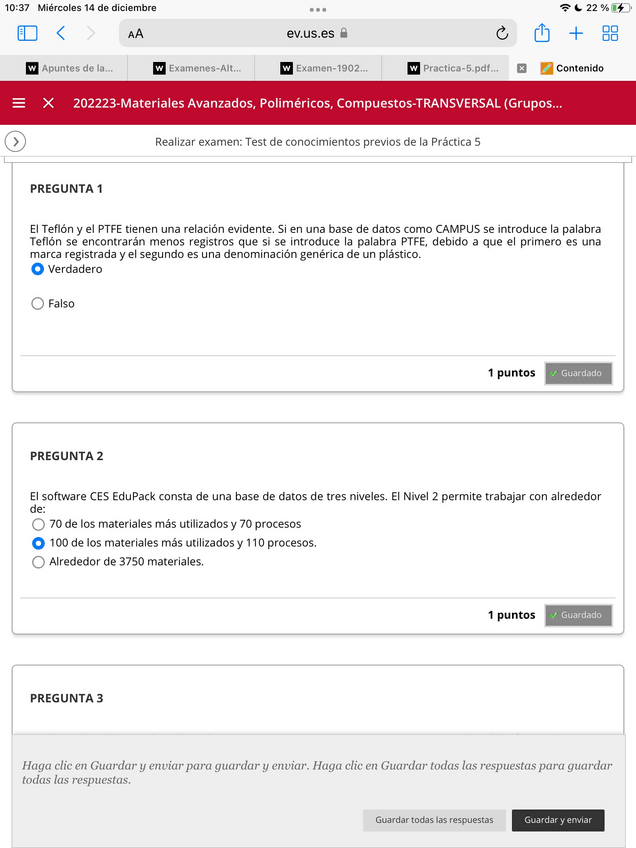636x848 pixels.
Task: Choose '70 de los materiales' option
Action: tap(38, 524)
